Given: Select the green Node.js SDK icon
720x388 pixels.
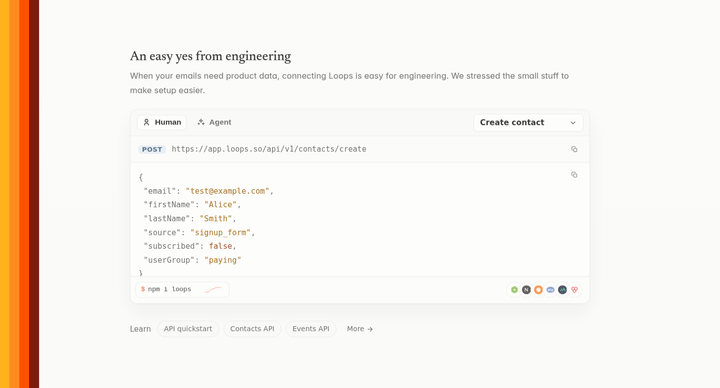Looking at the screenshot, I should pyautogui.click(x=514, y=290).
